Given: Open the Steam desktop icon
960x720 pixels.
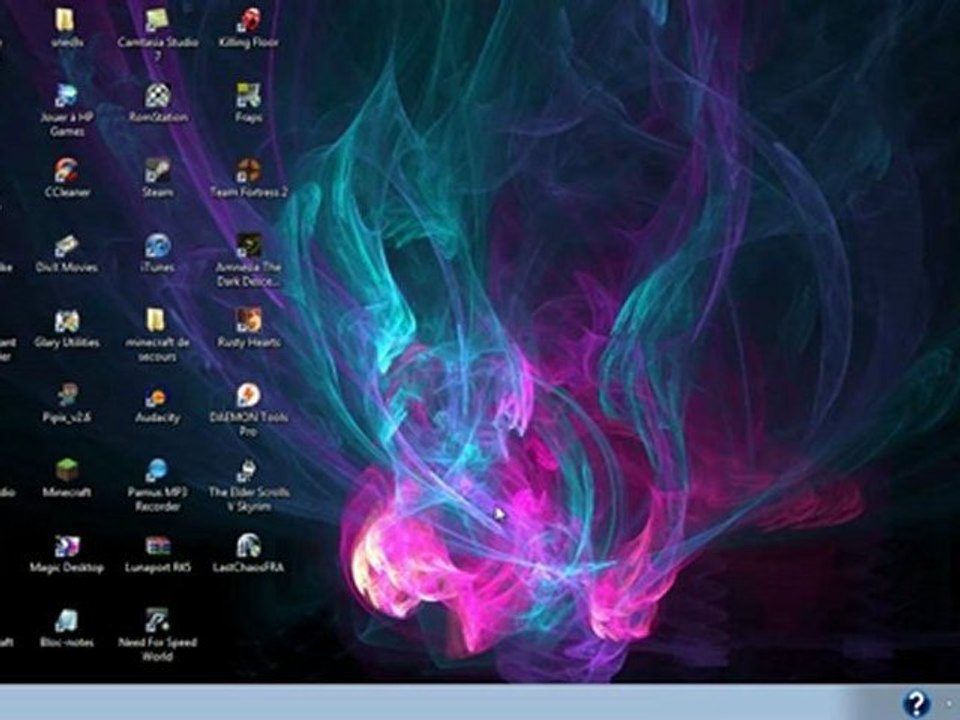Looking at the screenshot, I should click(157, 171).
